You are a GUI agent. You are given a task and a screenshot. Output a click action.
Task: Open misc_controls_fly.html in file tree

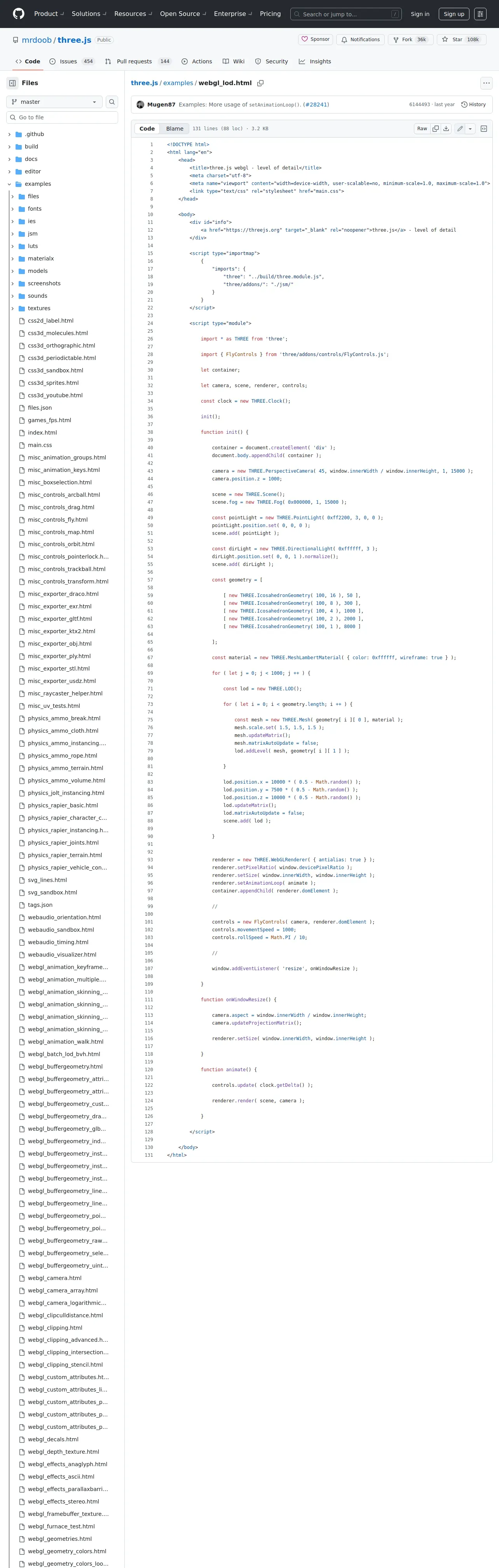point(58,520)
